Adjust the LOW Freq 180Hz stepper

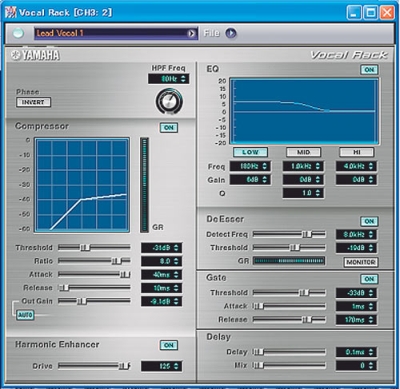tap(265, 166)
